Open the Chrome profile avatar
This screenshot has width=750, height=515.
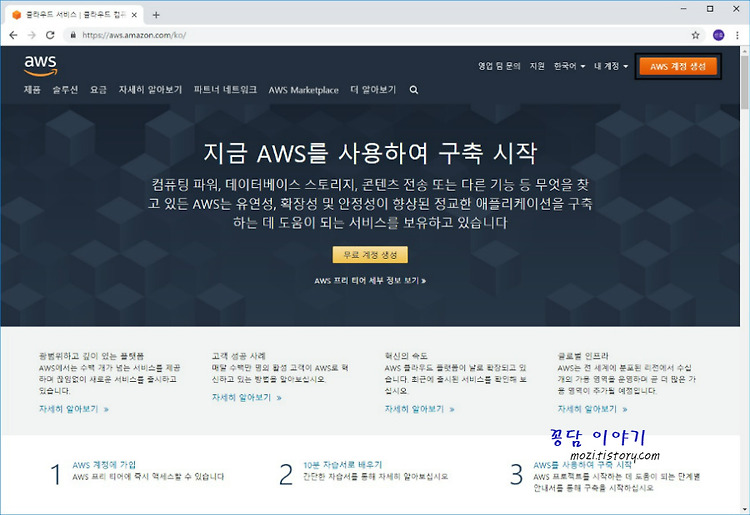click(x=718, y=35)
